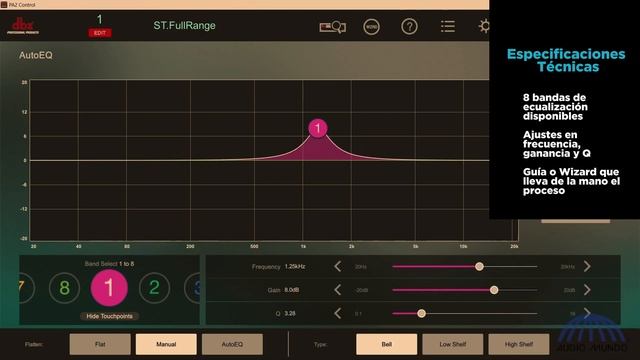
Task: Increase Frequency with right arrow
Action: (587, 267)
